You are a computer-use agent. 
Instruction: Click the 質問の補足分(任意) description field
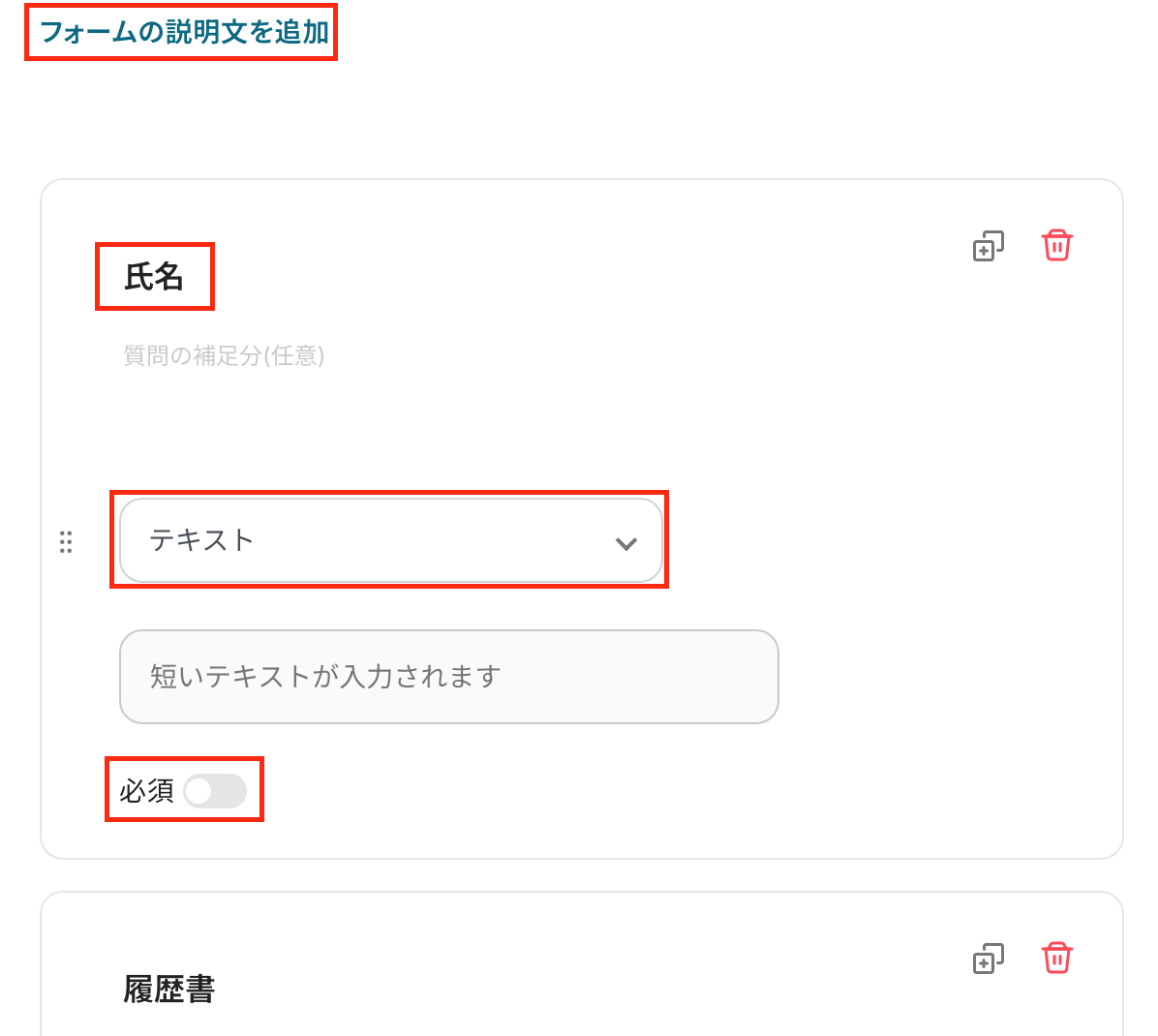(x=224, y=356)
